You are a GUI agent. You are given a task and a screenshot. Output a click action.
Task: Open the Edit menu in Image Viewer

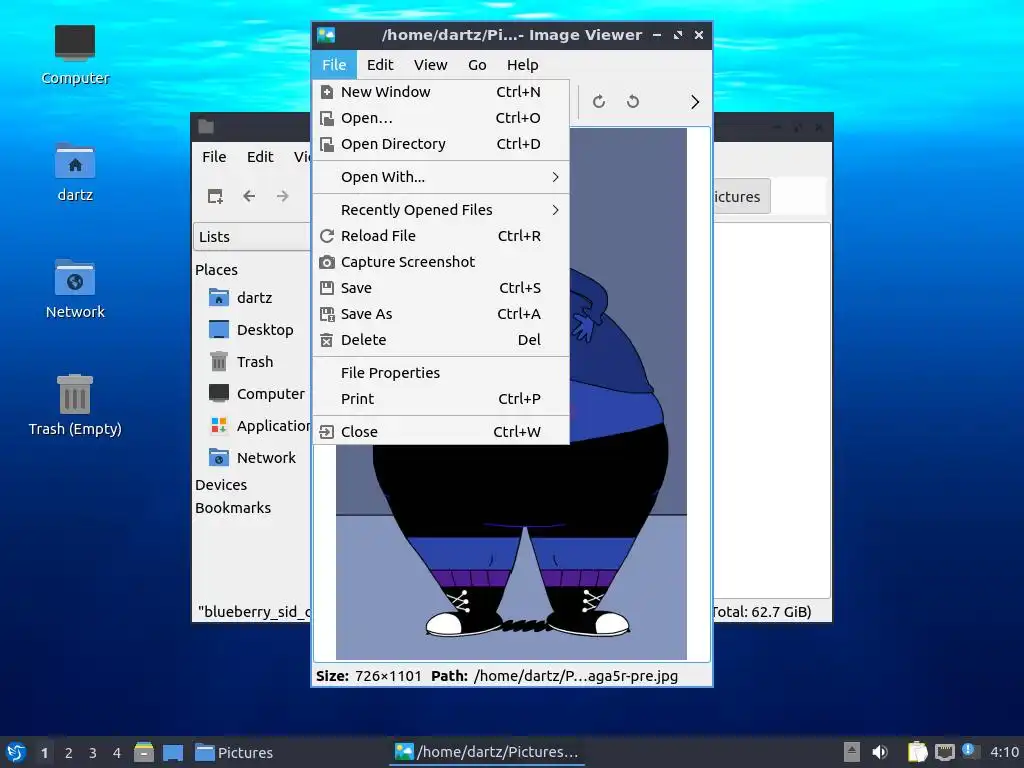coord(380,65)
